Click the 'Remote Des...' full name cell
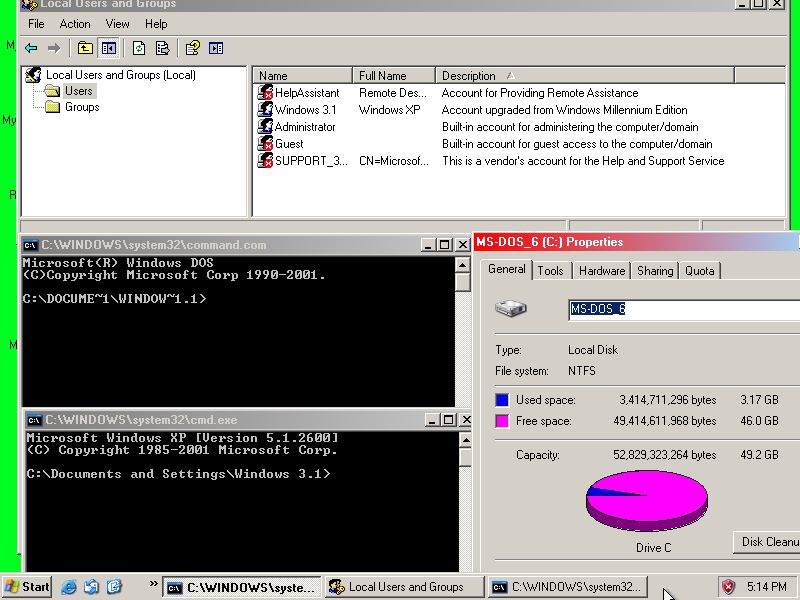The height and width of the screenshot is (600, 800). (x=392, y=93)
